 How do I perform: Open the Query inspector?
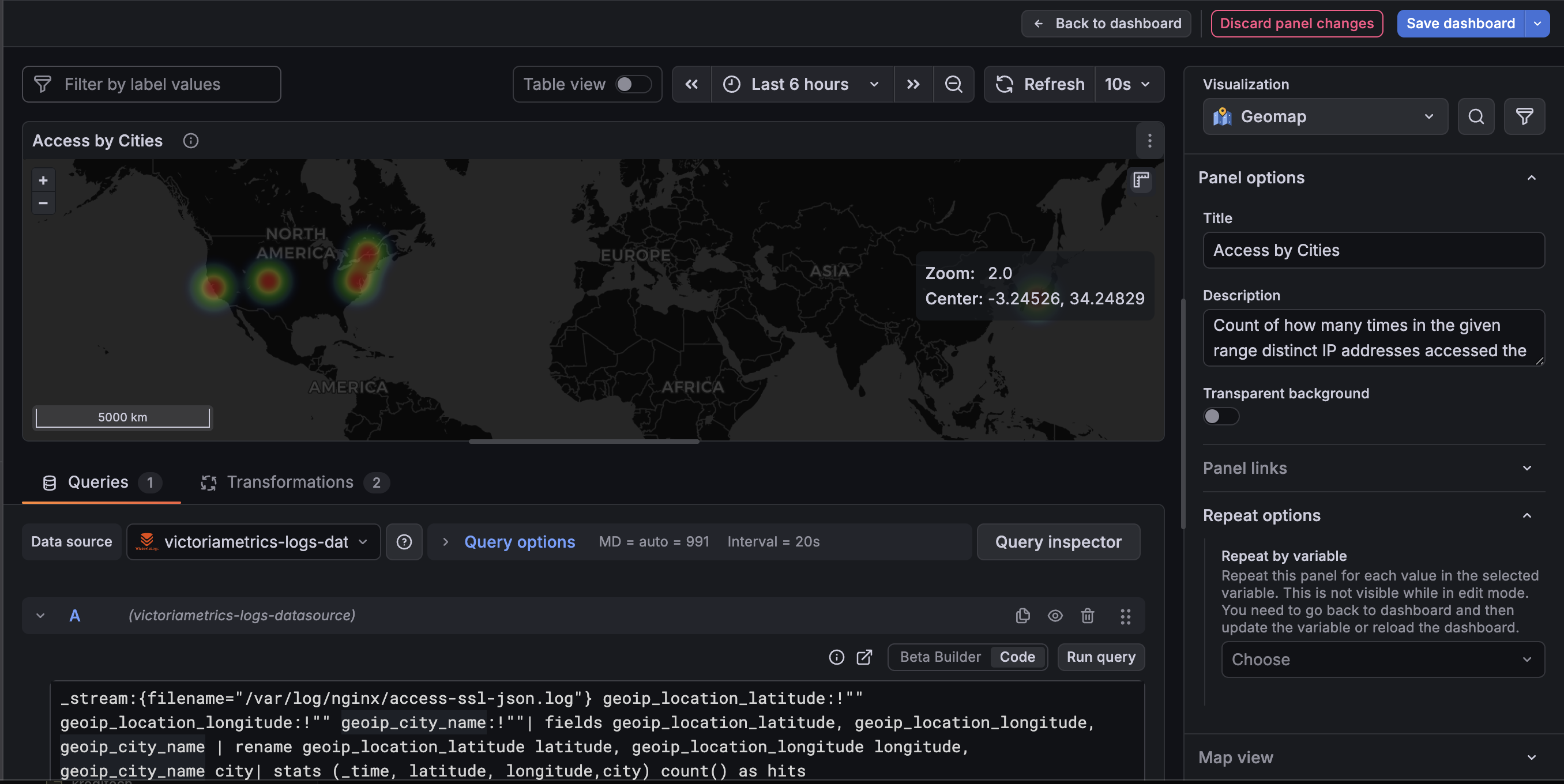point(1058,542)
